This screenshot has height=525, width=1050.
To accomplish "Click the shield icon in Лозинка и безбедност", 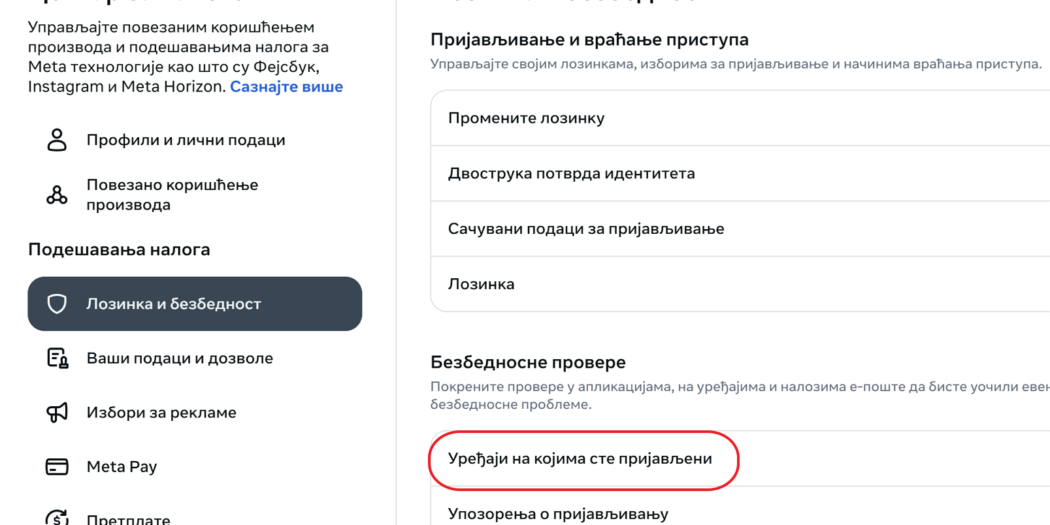I will [57, 304].
